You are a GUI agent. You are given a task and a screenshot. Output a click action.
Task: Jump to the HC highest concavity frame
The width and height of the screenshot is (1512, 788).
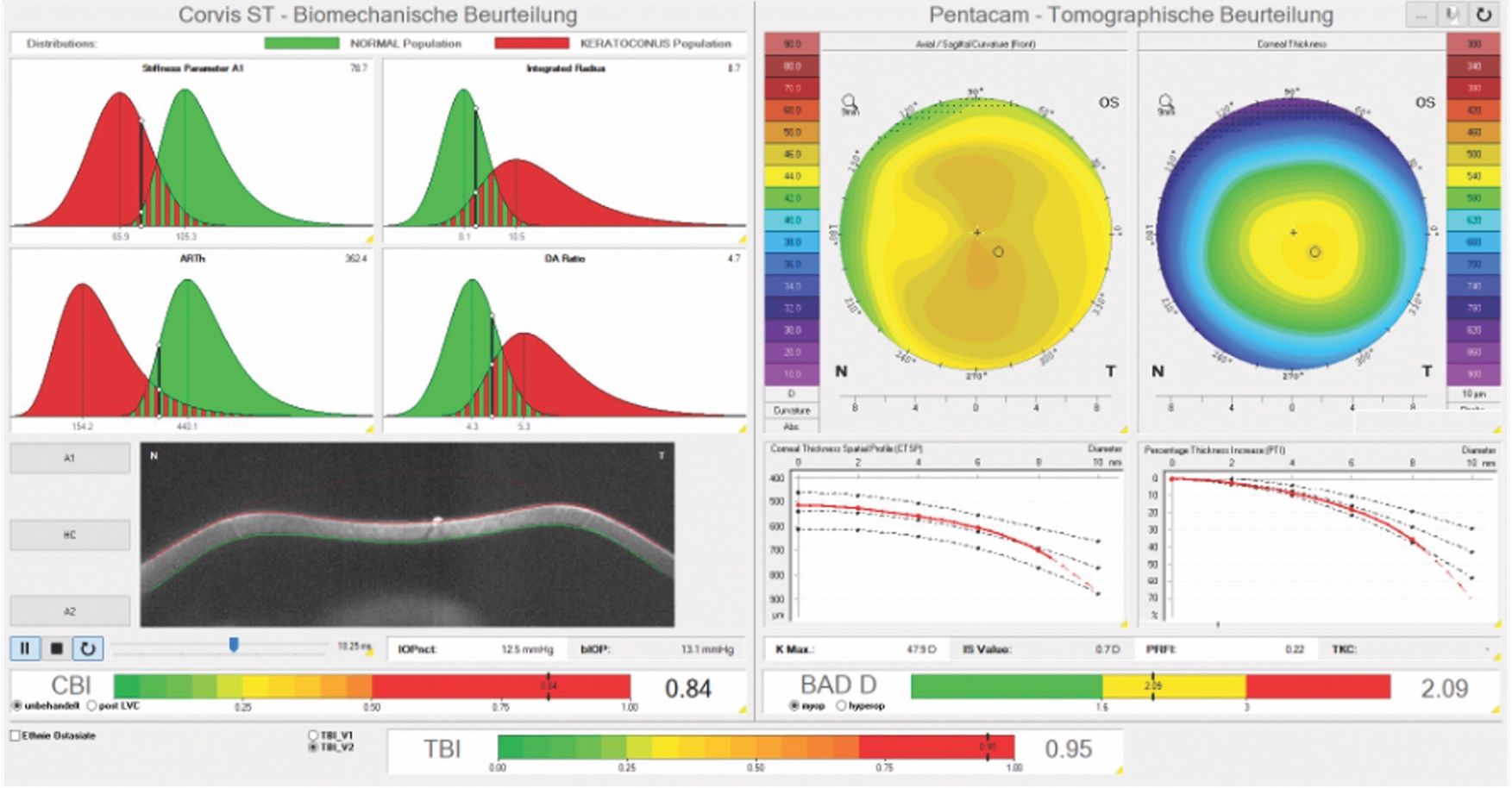(x=70, y=535)
